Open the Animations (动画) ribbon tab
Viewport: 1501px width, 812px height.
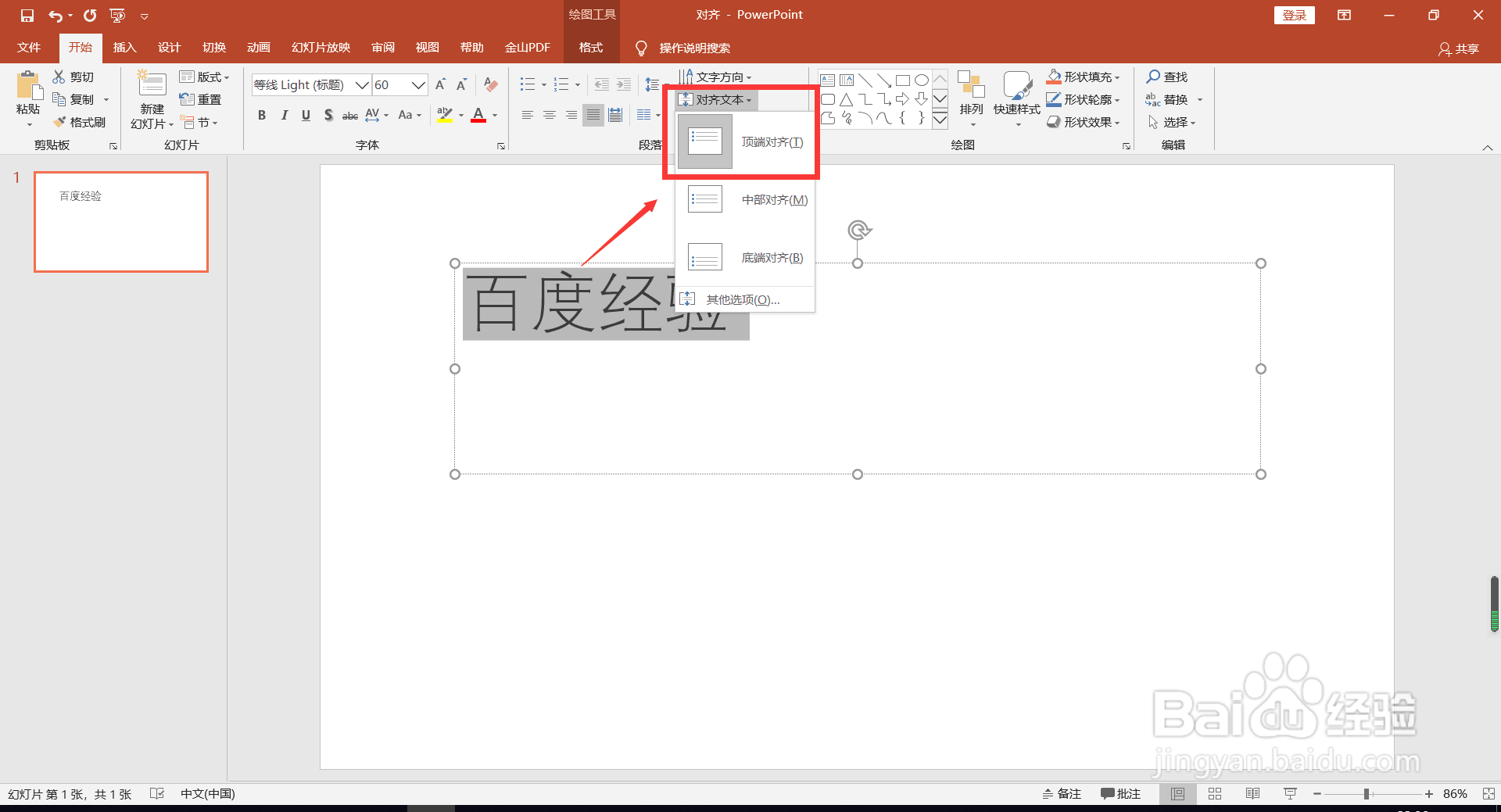[x=259, y=48]
